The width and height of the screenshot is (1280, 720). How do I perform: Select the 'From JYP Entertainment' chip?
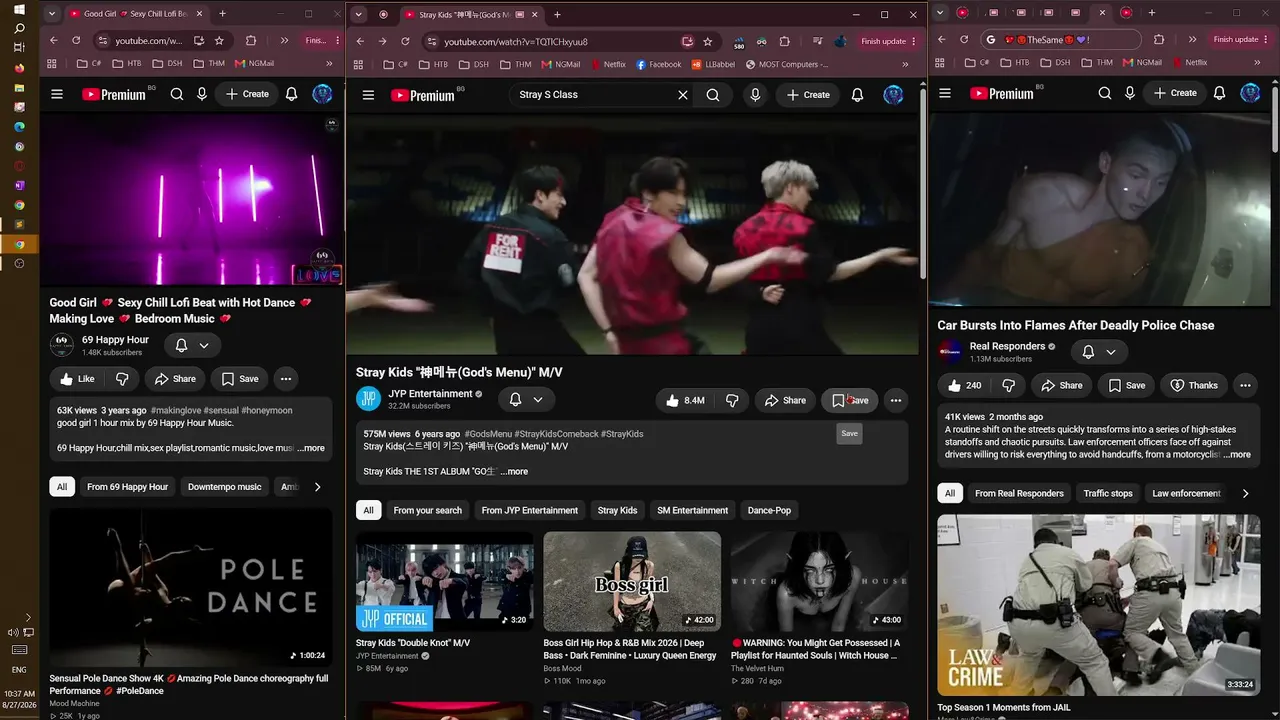(530, 510)
